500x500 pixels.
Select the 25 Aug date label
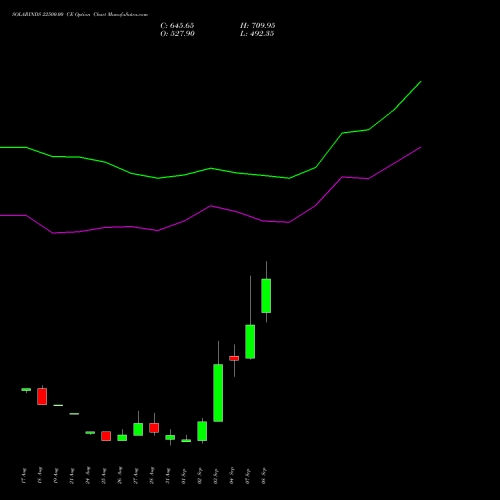coord(104,476)
